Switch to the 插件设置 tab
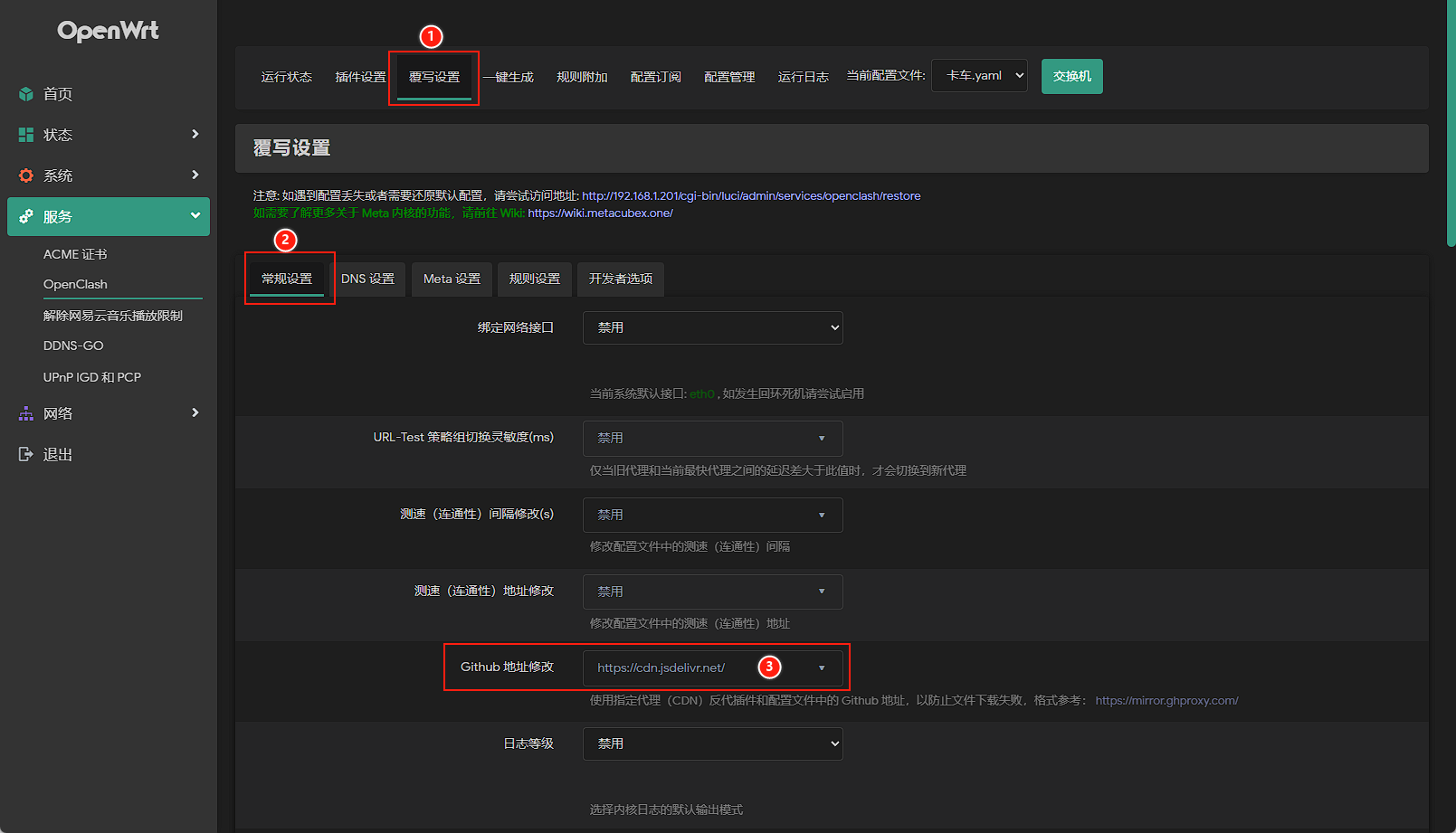Image resolution: width=1456 pixels, height=833 pixels. click(x=360, y=77)
